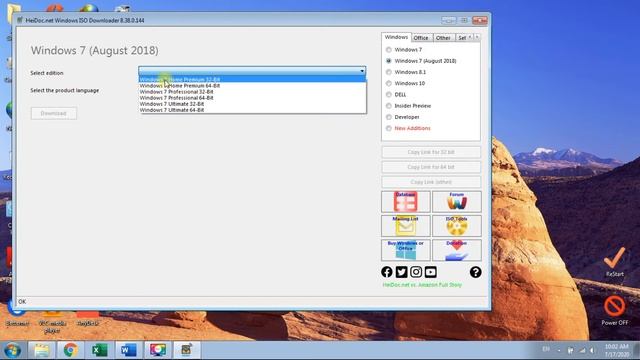Image resolution: width=640 pixels, height=360 pixels.
Task: Open the ISO Downloader taskbar item
Action: coord(187,350)
